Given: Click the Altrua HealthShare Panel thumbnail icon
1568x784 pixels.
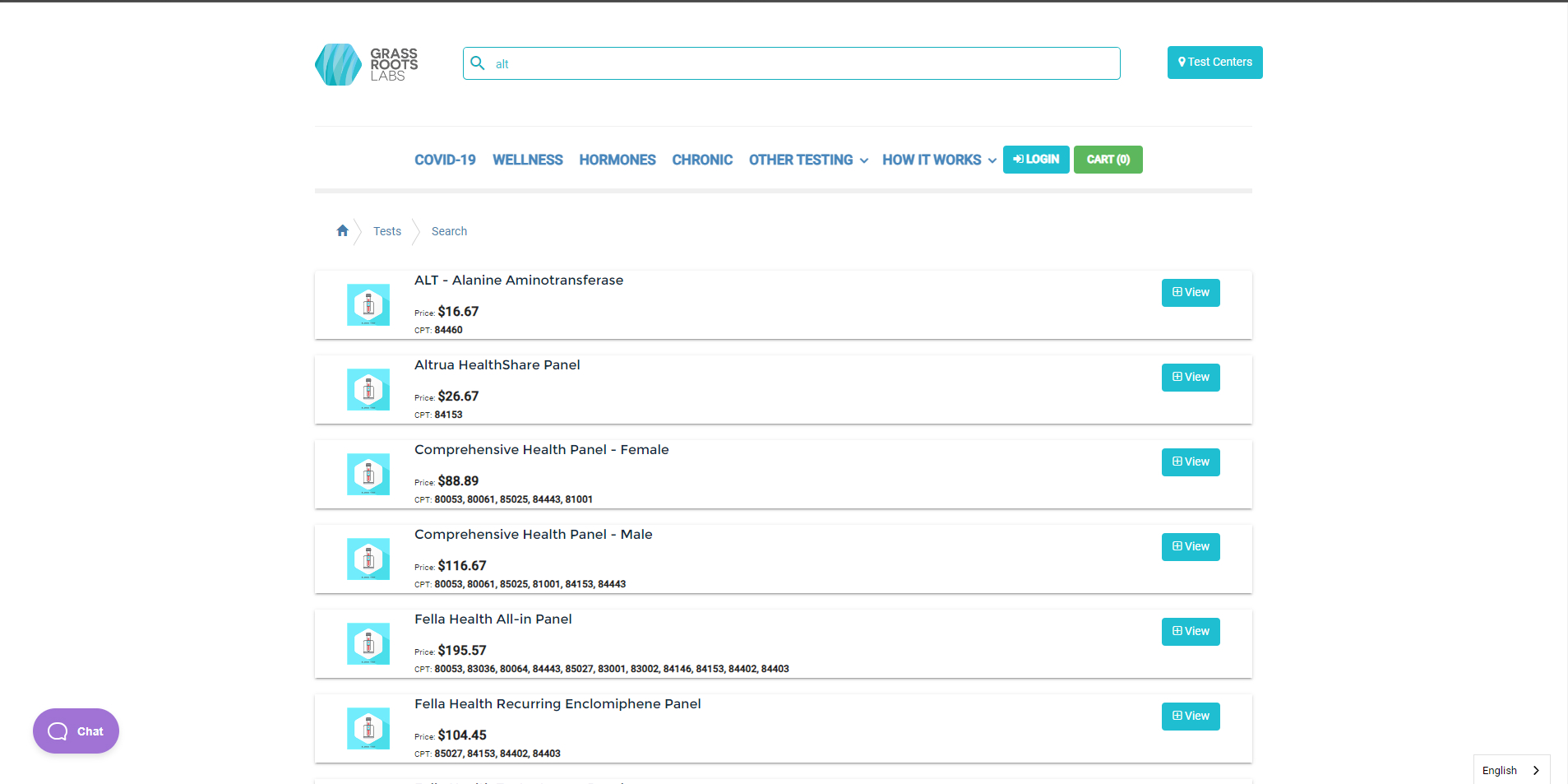Looking at the screenshot, I should tap(368, 390).
